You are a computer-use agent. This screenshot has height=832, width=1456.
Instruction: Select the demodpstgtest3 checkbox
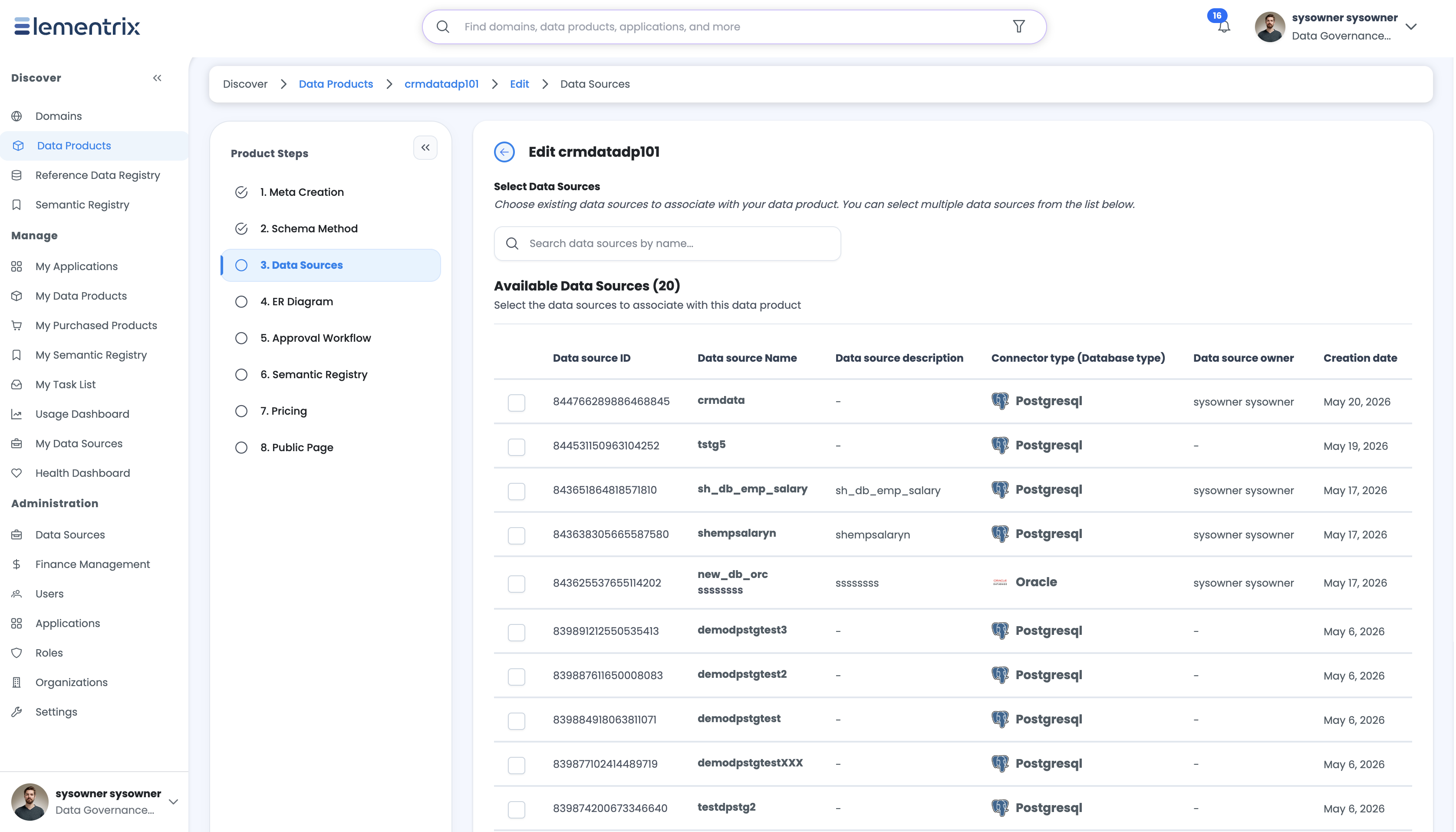point(516,632)
